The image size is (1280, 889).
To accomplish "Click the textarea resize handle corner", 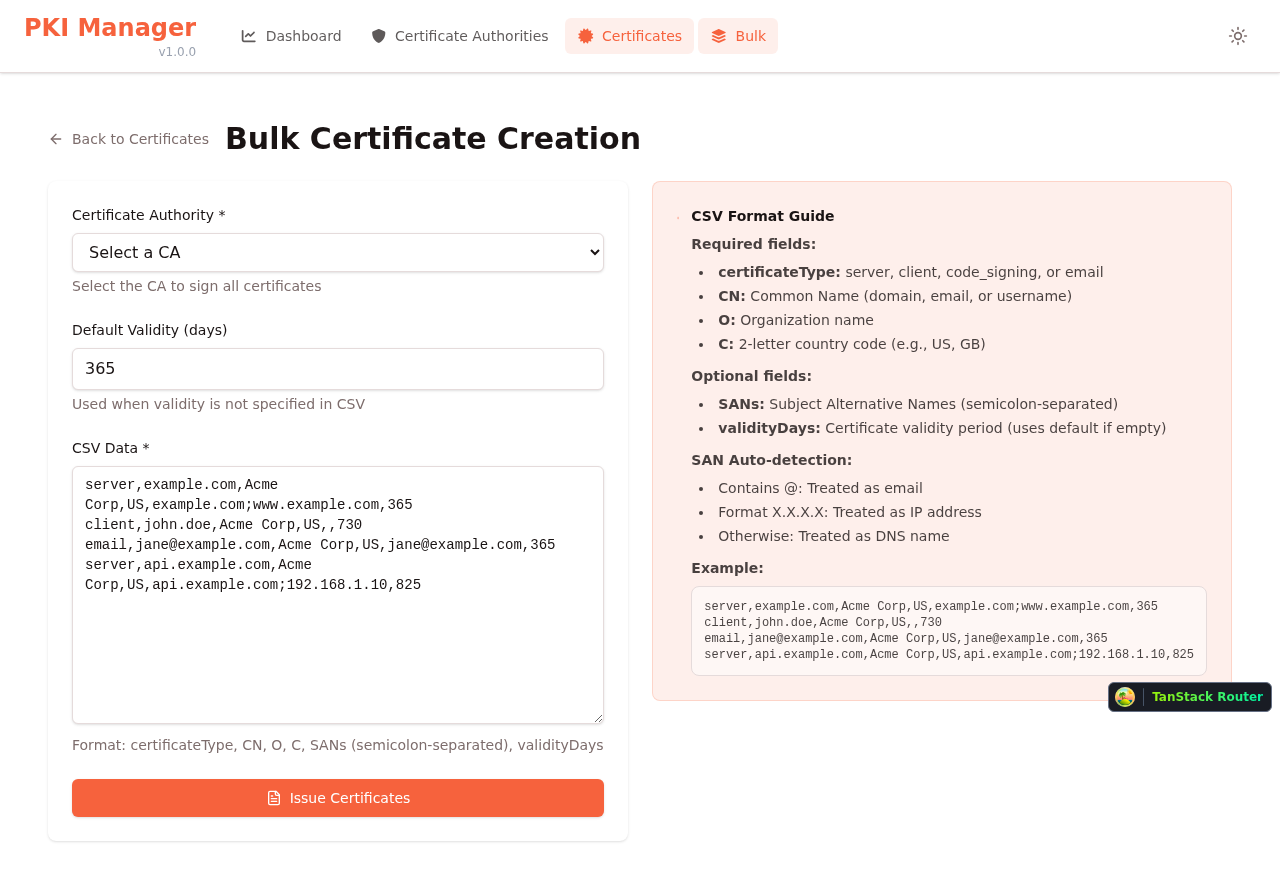I will (597, 717).
